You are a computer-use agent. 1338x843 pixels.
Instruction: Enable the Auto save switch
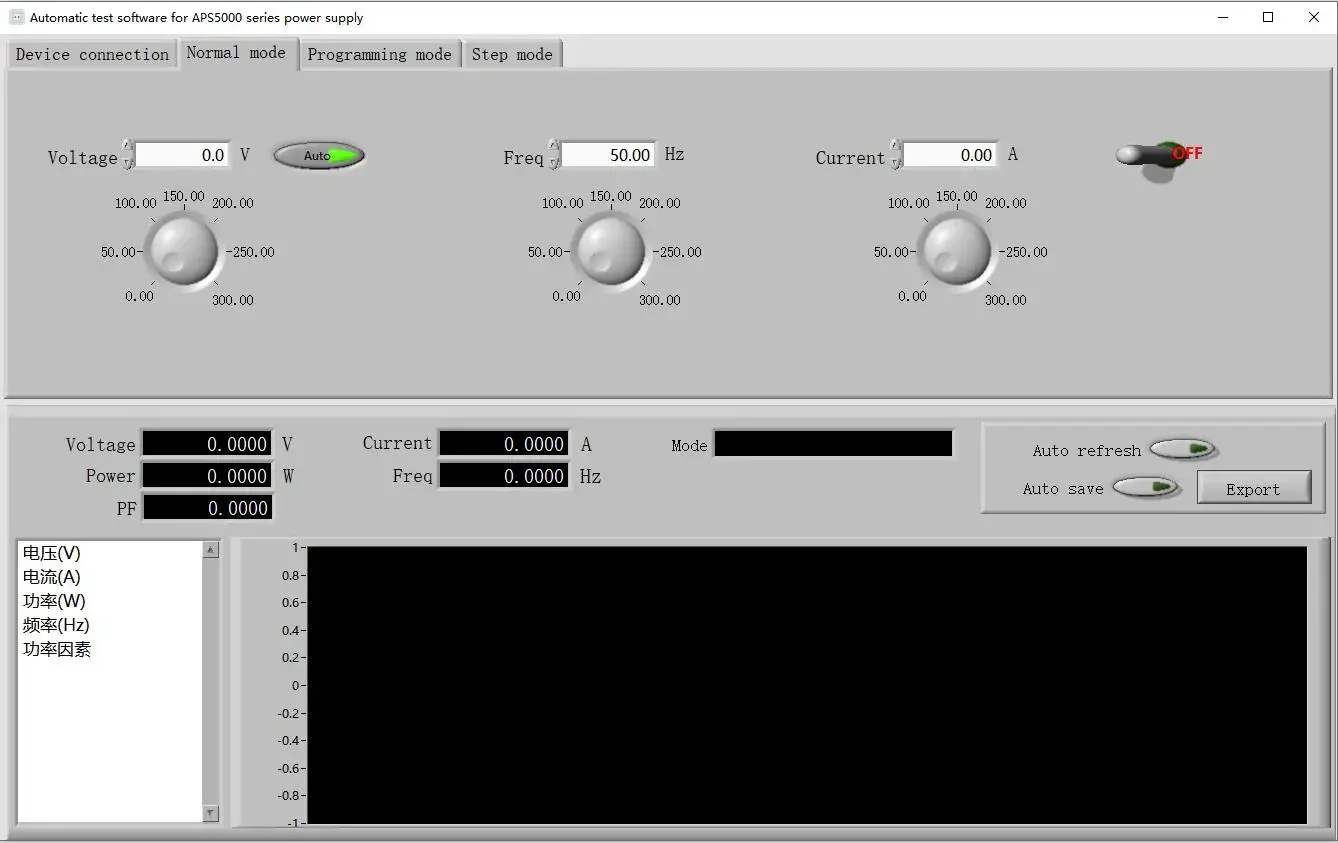[1146, 488]
